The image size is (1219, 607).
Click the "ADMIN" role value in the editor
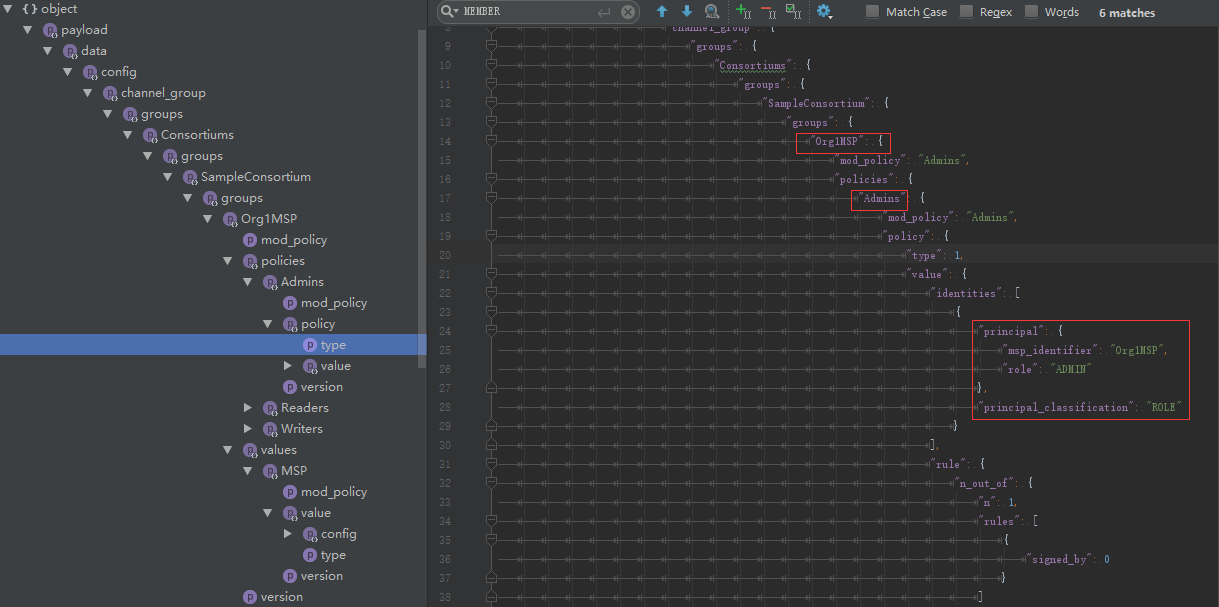(1070, 369)
